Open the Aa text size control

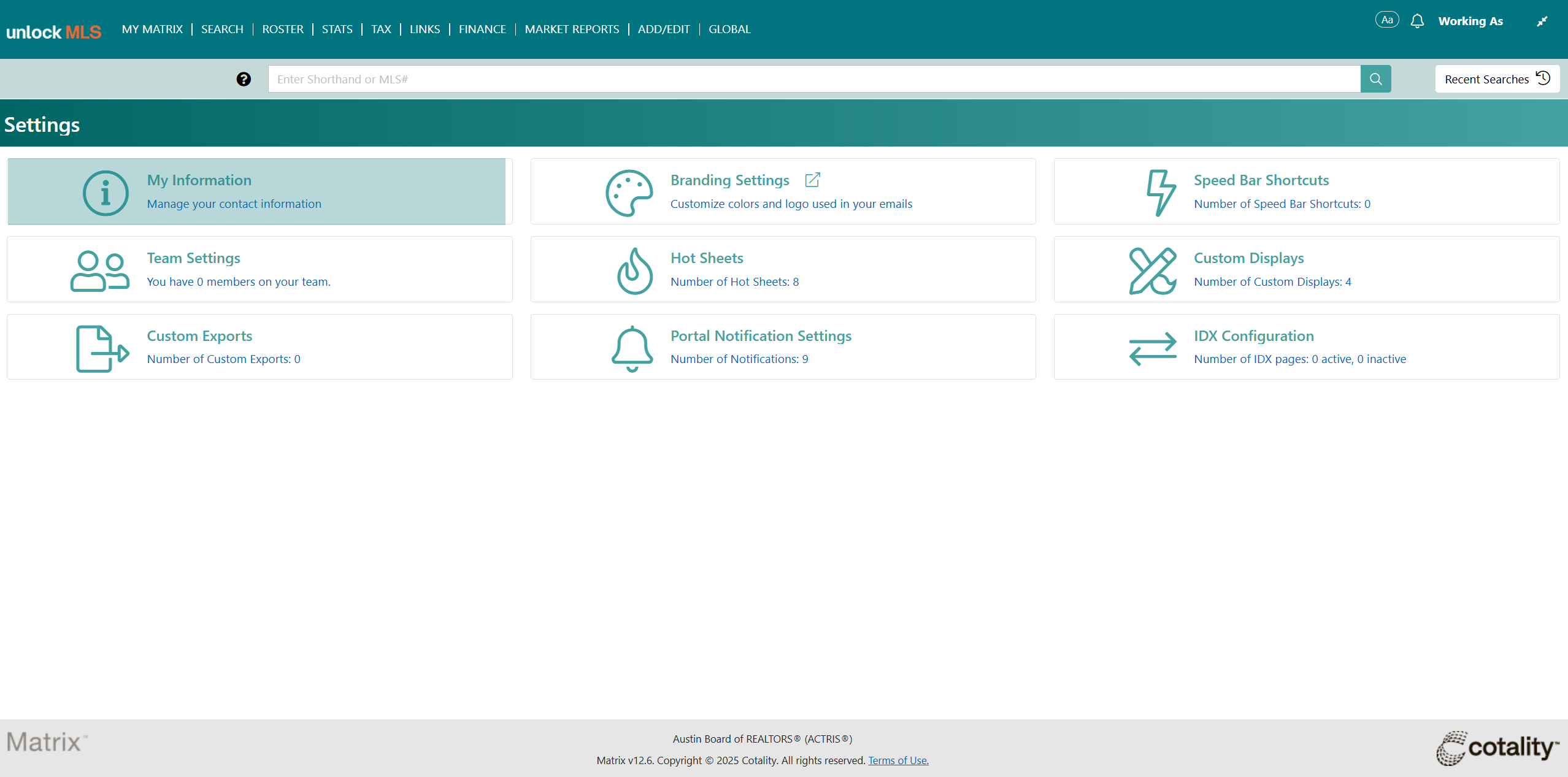tap(1387, 20)
